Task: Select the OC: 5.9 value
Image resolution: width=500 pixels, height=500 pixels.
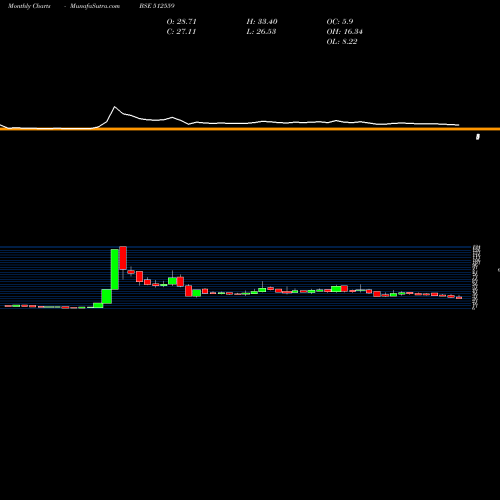Action: point(340,22)
